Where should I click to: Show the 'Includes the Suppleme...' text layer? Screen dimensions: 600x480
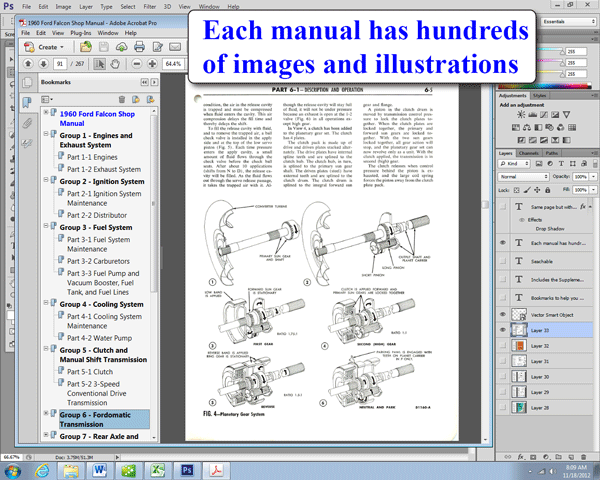point(503,279)
